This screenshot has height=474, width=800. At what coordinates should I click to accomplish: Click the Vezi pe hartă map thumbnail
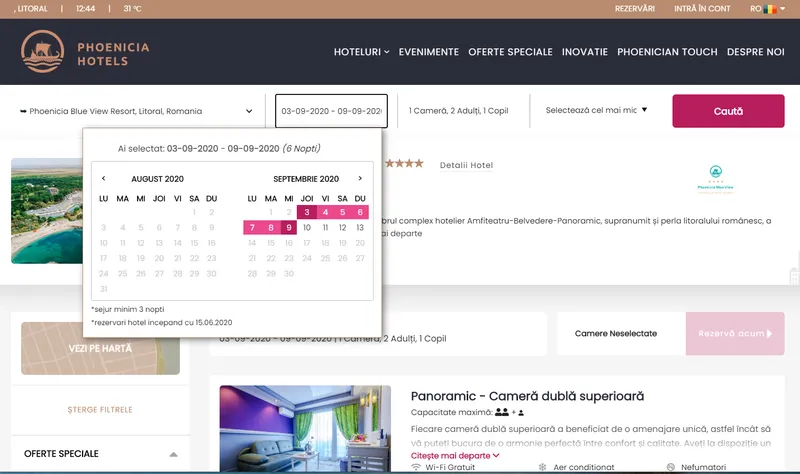click(99, 347)
